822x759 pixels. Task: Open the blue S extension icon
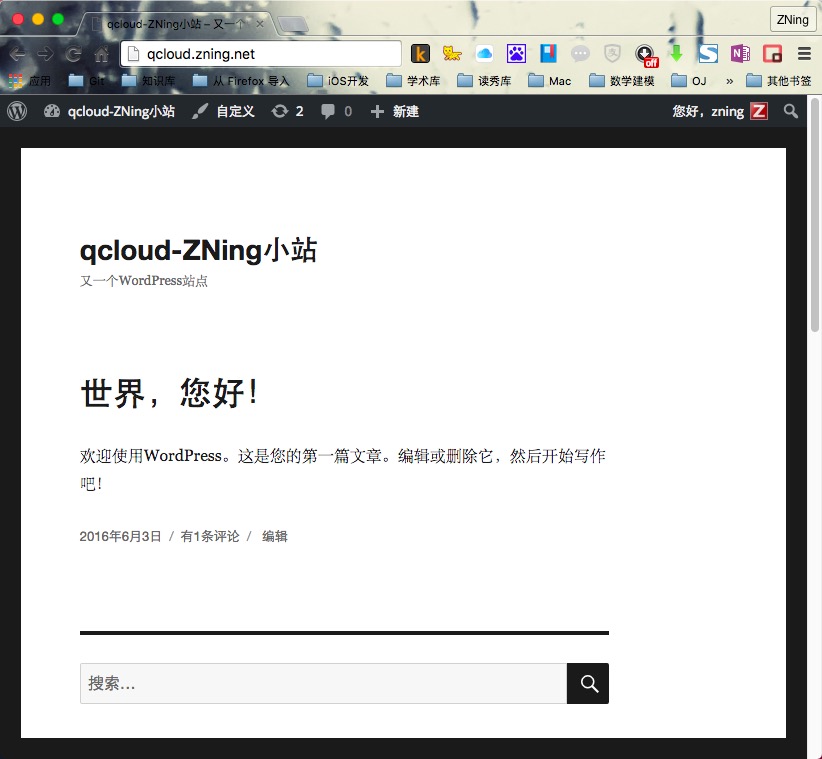708,53
